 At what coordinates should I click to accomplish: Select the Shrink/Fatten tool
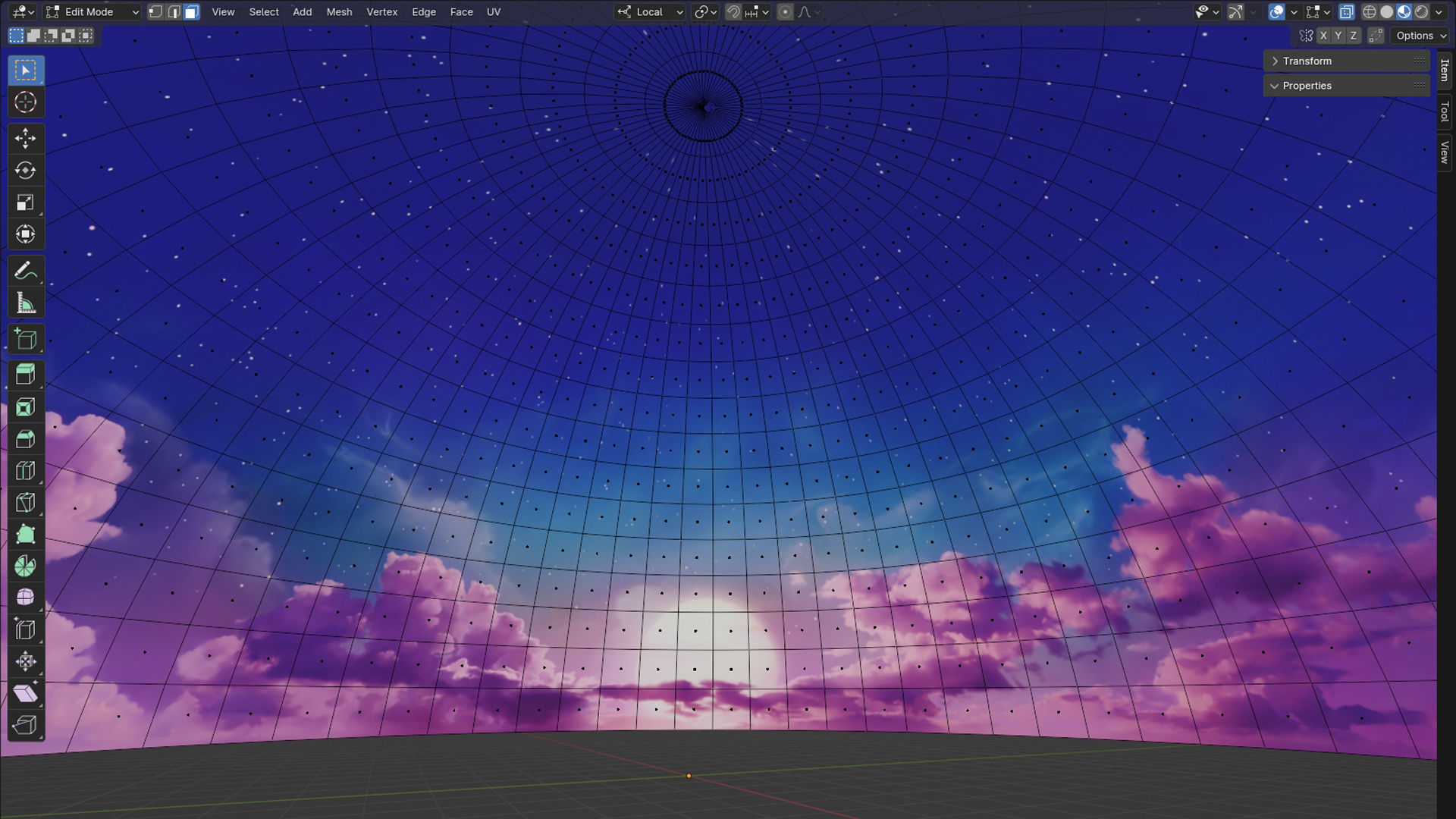(x=26, y=661)
